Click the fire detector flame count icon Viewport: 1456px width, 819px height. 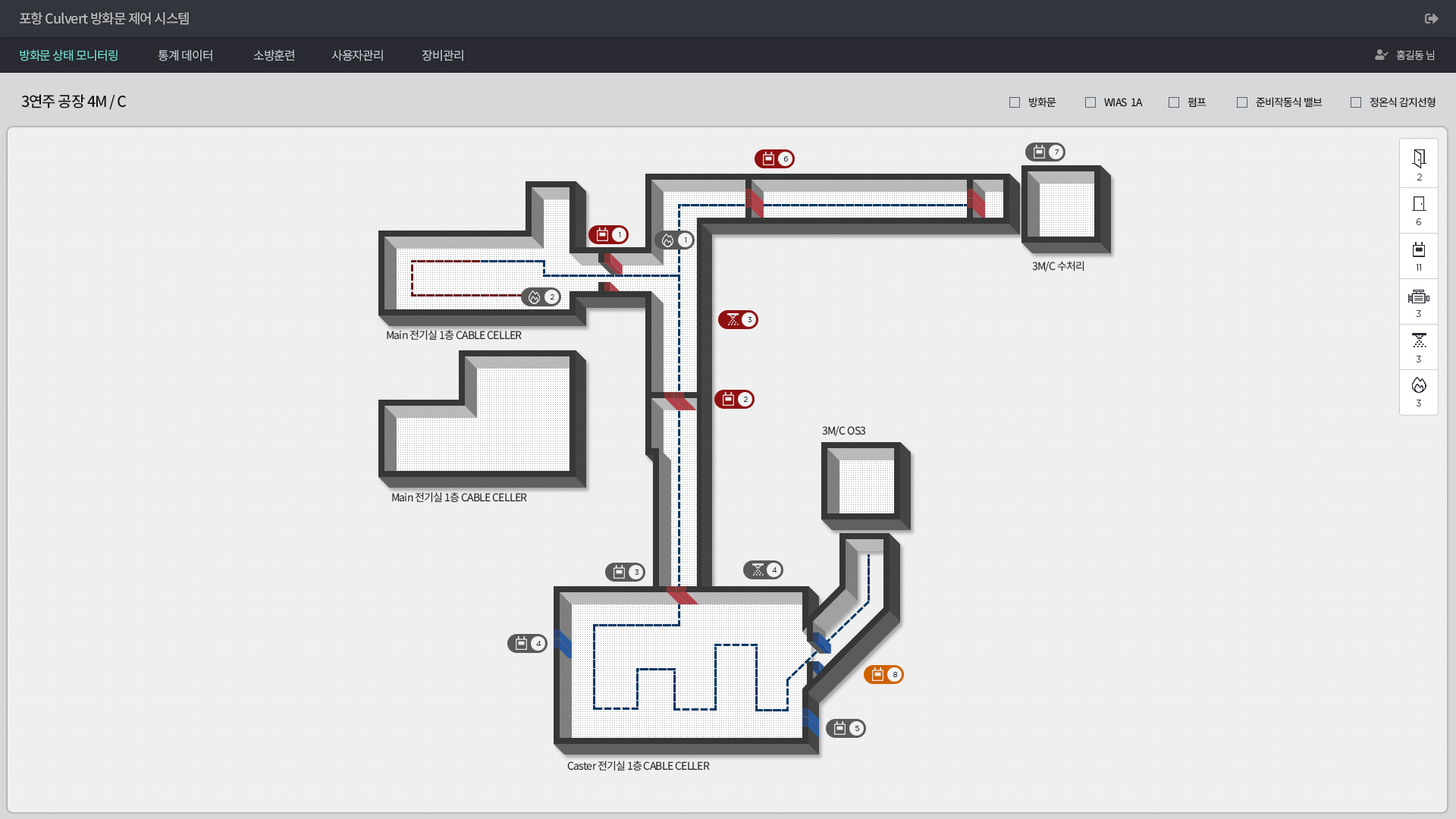click(x=1419, y=386)
